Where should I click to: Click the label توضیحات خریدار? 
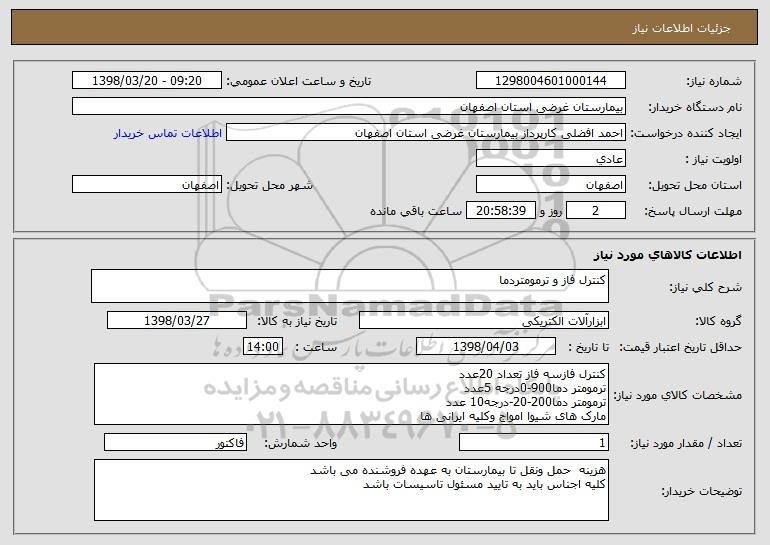tap(702, 491)
